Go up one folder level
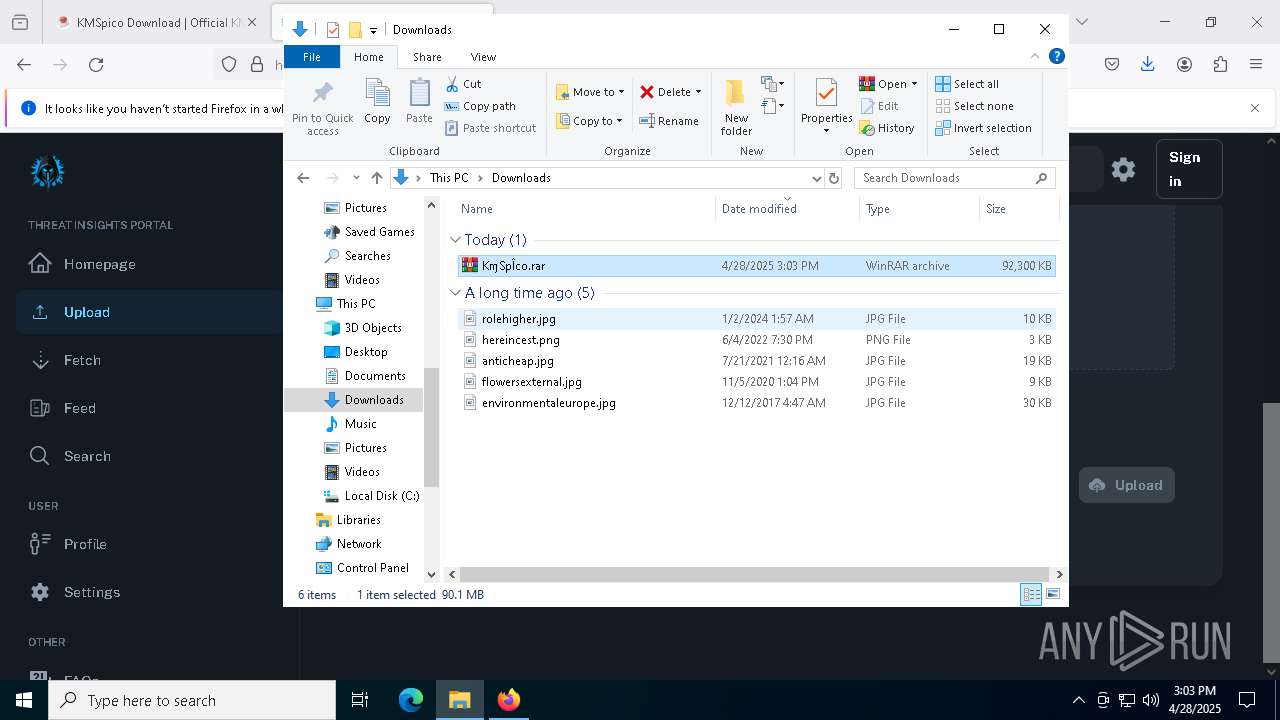 376,178
